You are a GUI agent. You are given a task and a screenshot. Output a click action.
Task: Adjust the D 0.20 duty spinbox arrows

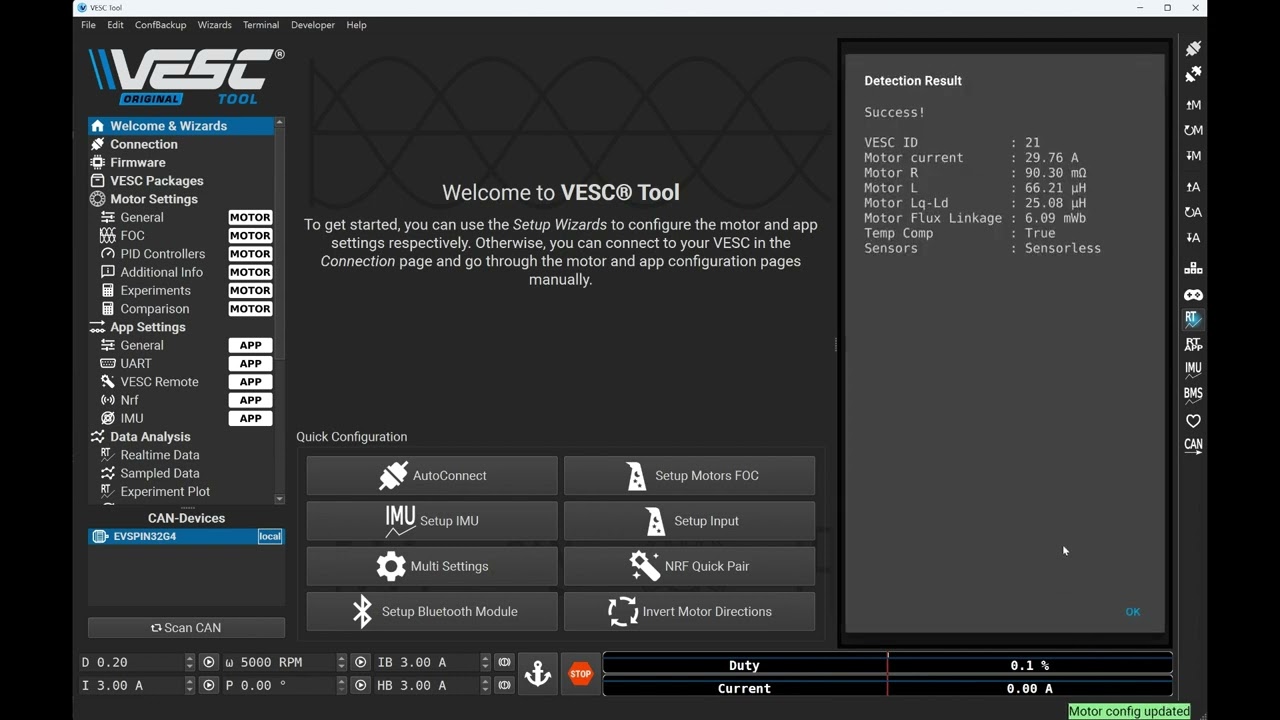click(x=190, y=662)
